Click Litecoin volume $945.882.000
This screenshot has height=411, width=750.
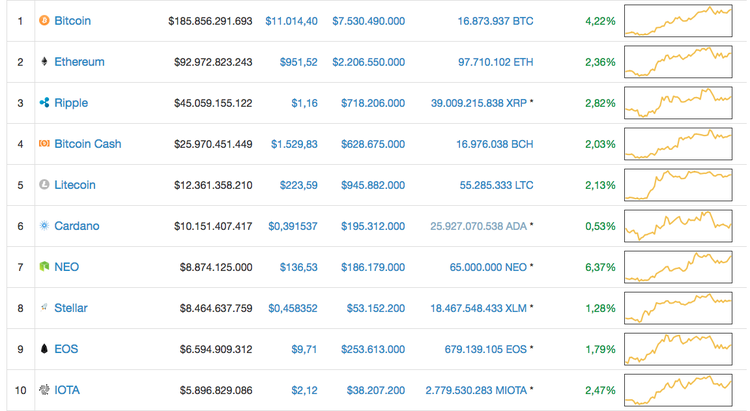pyautogui.click(x=373, y=185)
